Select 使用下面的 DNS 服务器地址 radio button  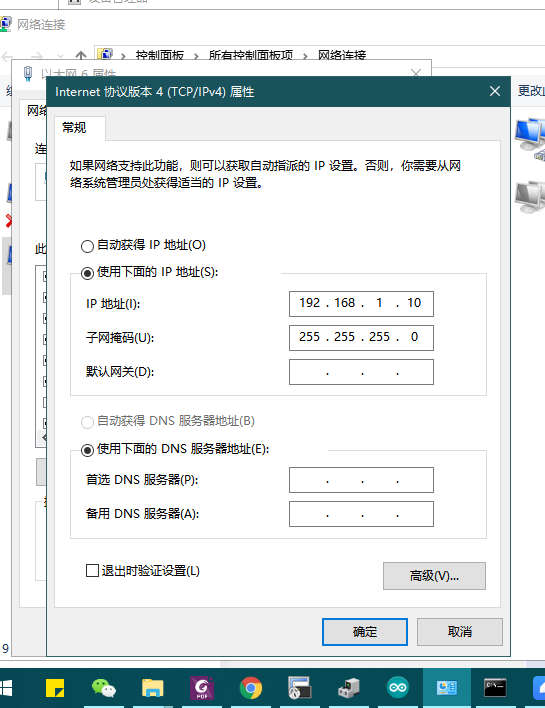[87, 450]
